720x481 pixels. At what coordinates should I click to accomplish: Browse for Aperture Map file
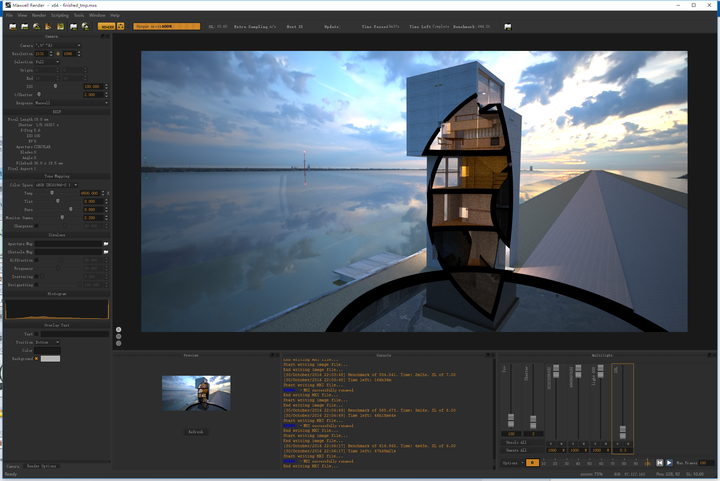pyautogui.click(x=106, y=244)
